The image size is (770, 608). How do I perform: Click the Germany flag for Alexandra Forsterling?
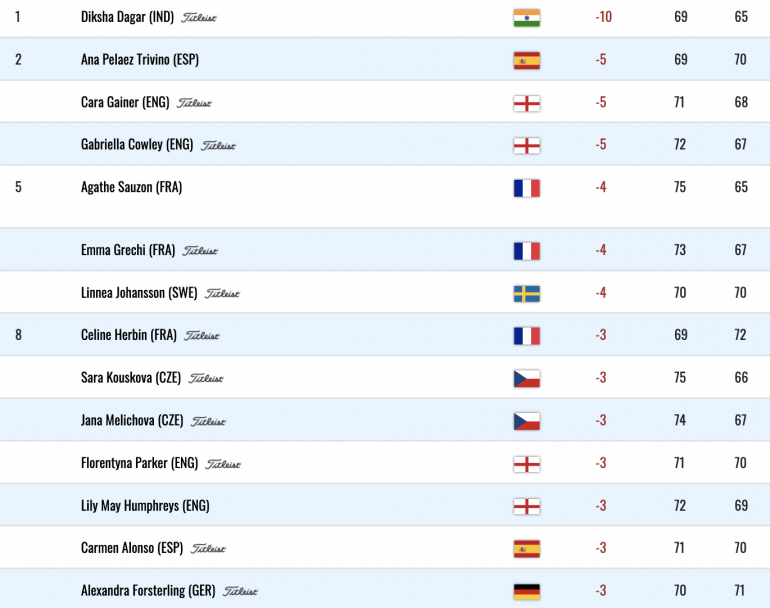pos(526,591)
